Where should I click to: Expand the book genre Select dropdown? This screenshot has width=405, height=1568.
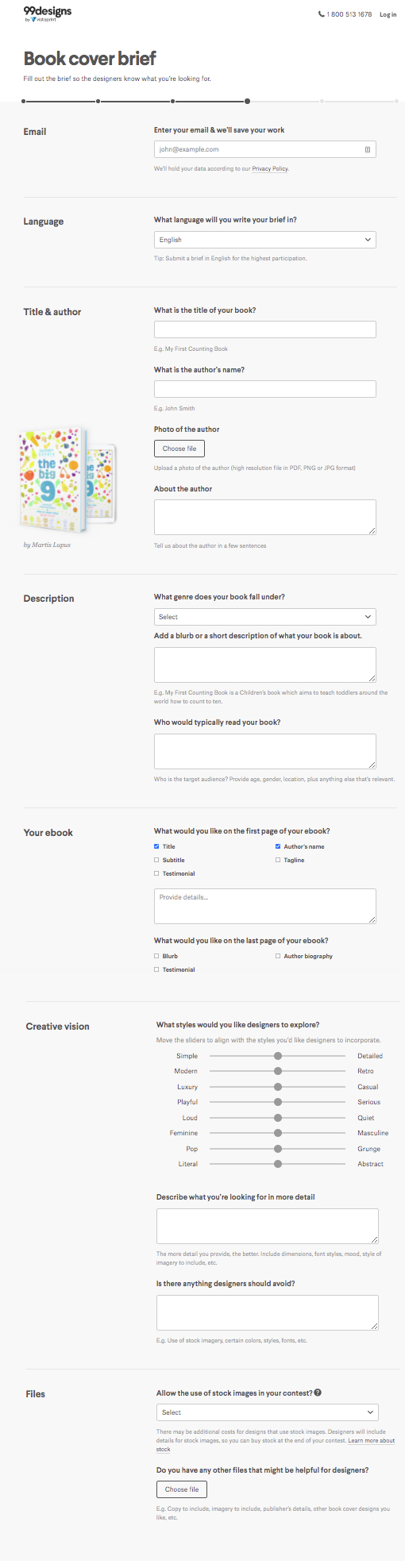pos(265,617)
